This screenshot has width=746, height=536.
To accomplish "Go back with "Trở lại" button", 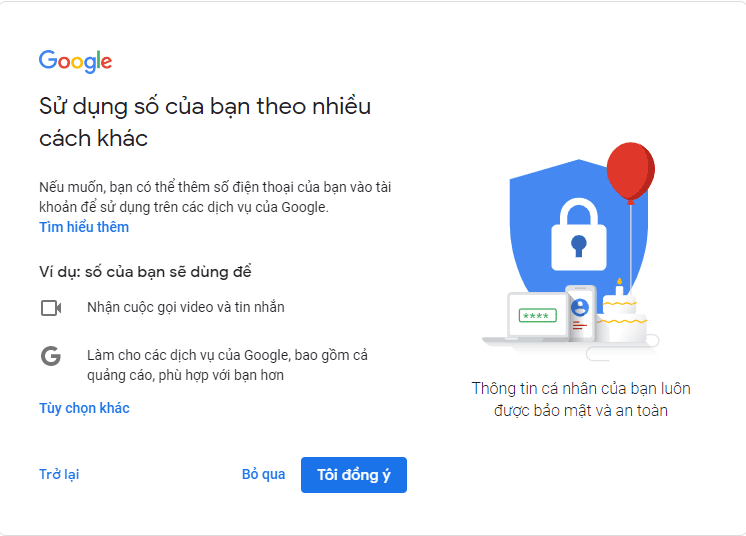I will 59,474.
